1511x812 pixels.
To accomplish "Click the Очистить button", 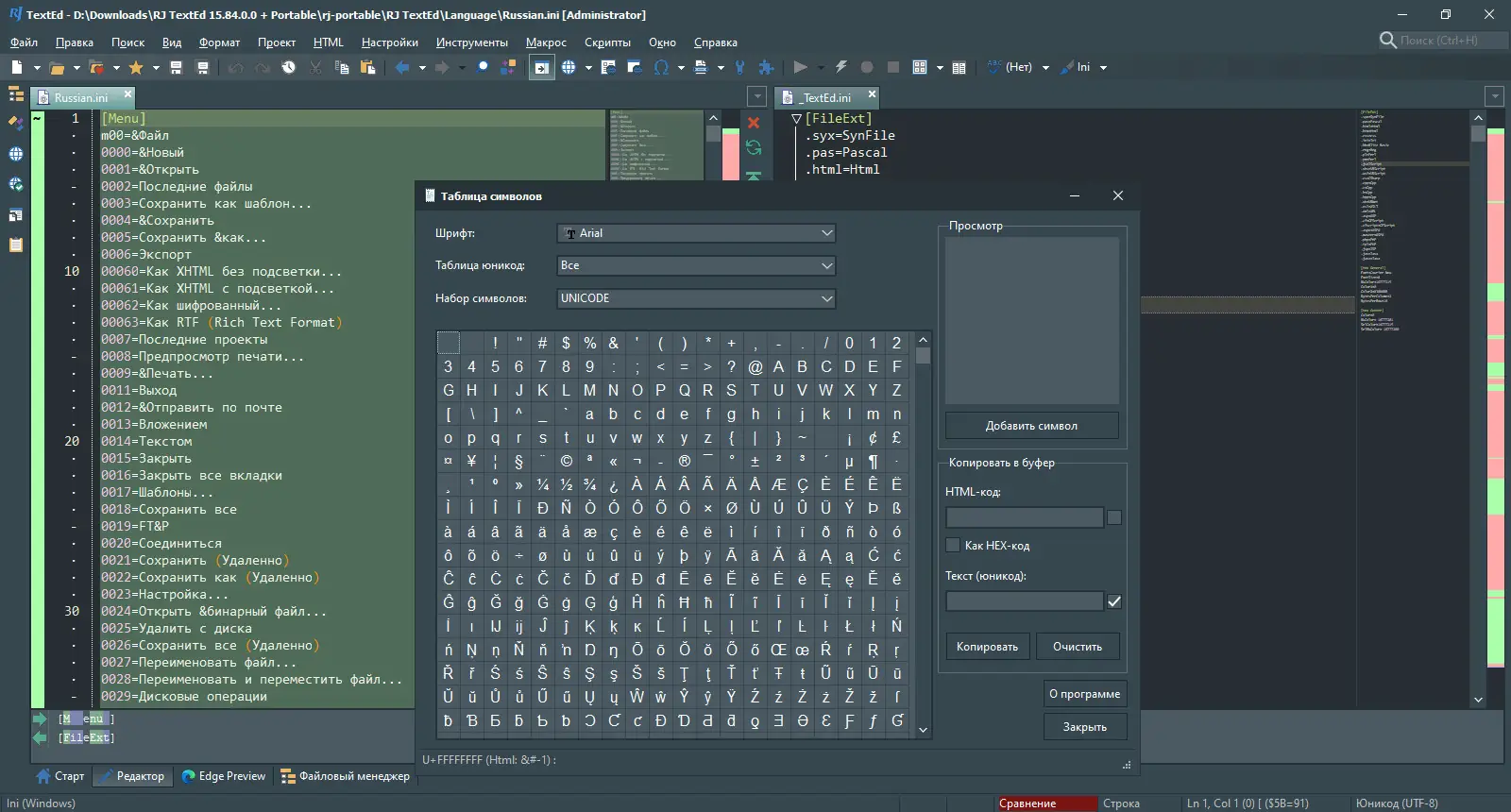I will coord(1078,647).
